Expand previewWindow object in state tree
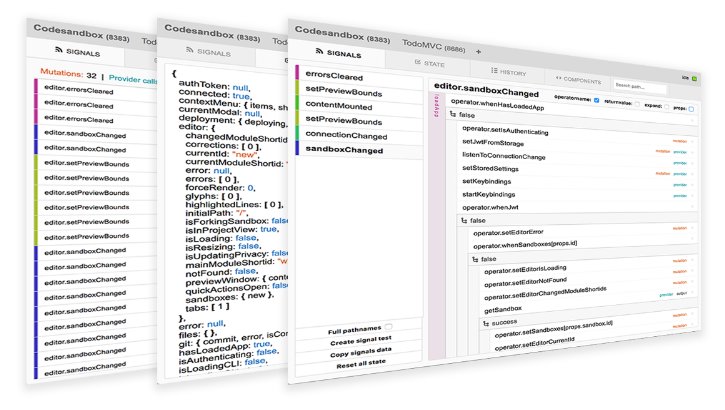This screenshot has height=410, width=725. tap(236, 279)
